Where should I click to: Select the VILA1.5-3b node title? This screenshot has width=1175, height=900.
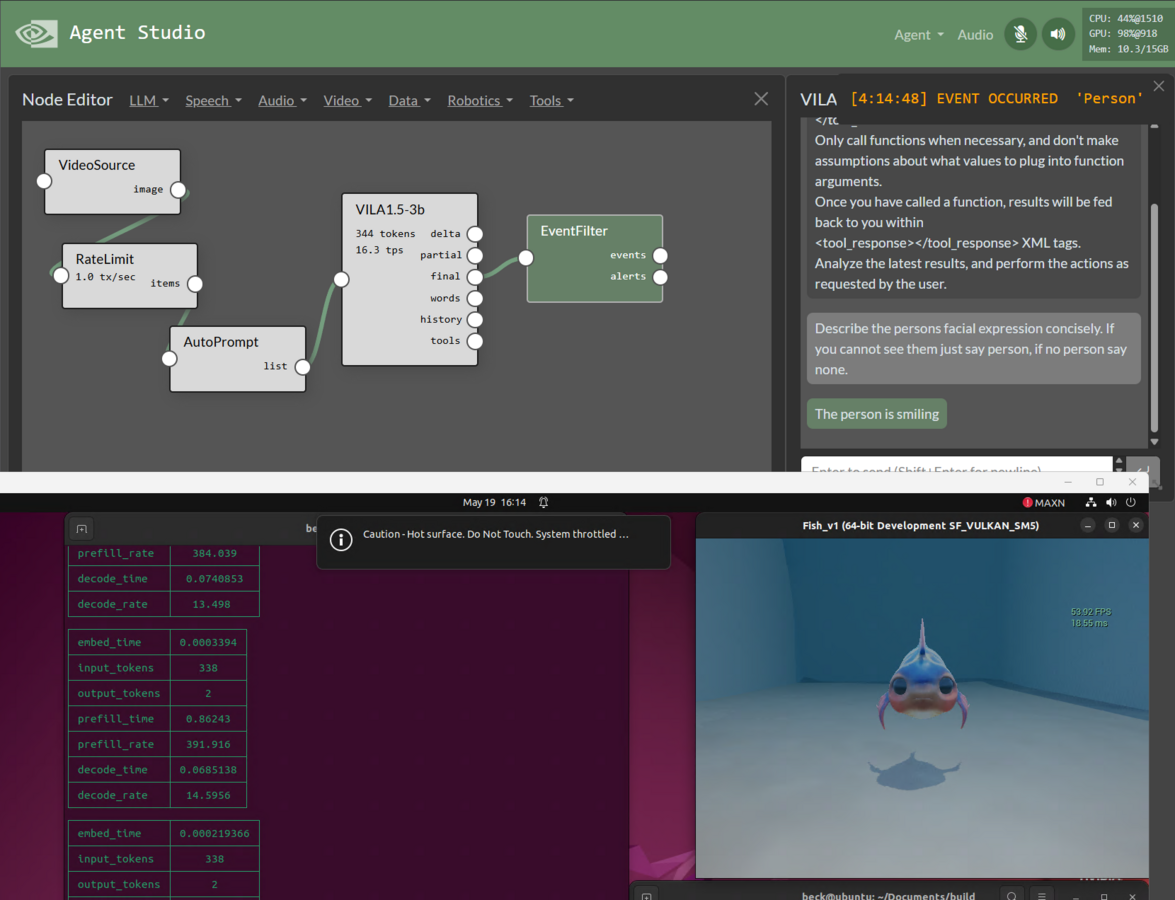pos(390,210)
